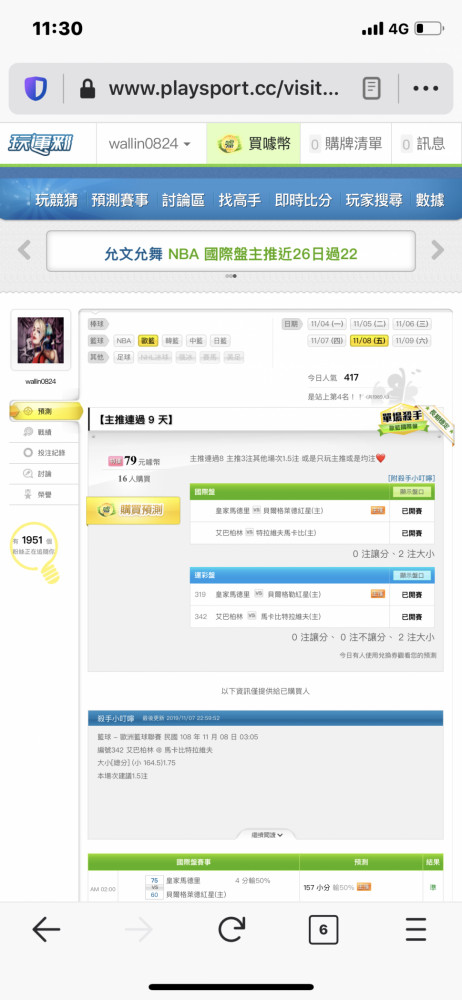Click 顯示盤口 in 國際盤 header
The image size is (462, 1000).
tap(412, 492)
